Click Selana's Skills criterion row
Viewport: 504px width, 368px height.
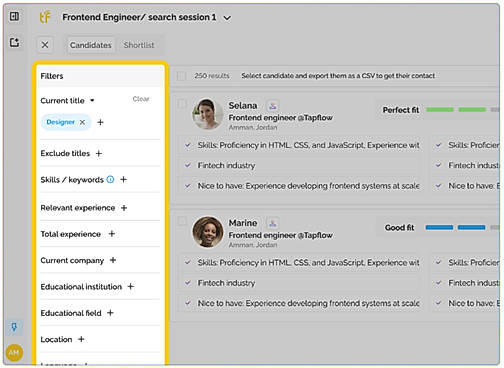tap(301, 145)
